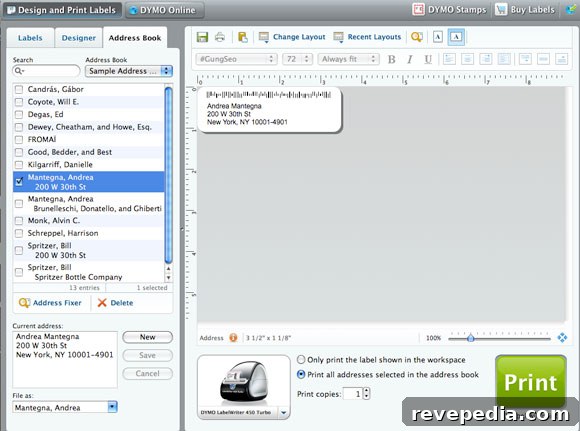Open the Change Layout dropdown

click(292, 37)
